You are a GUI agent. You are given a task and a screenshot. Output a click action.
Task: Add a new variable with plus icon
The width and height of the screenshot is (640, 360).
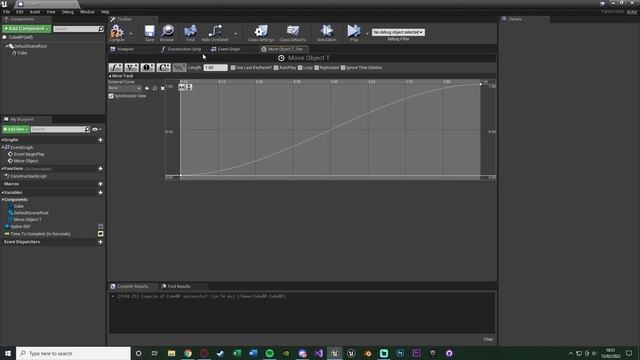100,193
